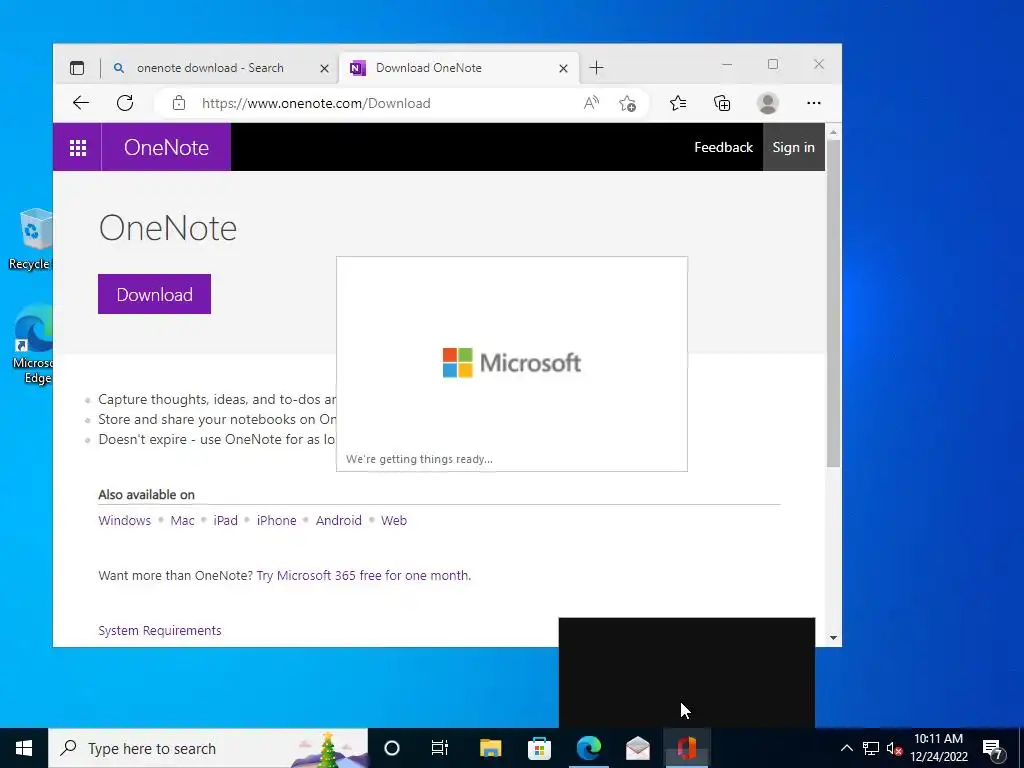Open the iPhone download link
The width and height of the screenshot is (1024, 768).
pyautogui.click(x=276, y=520)
